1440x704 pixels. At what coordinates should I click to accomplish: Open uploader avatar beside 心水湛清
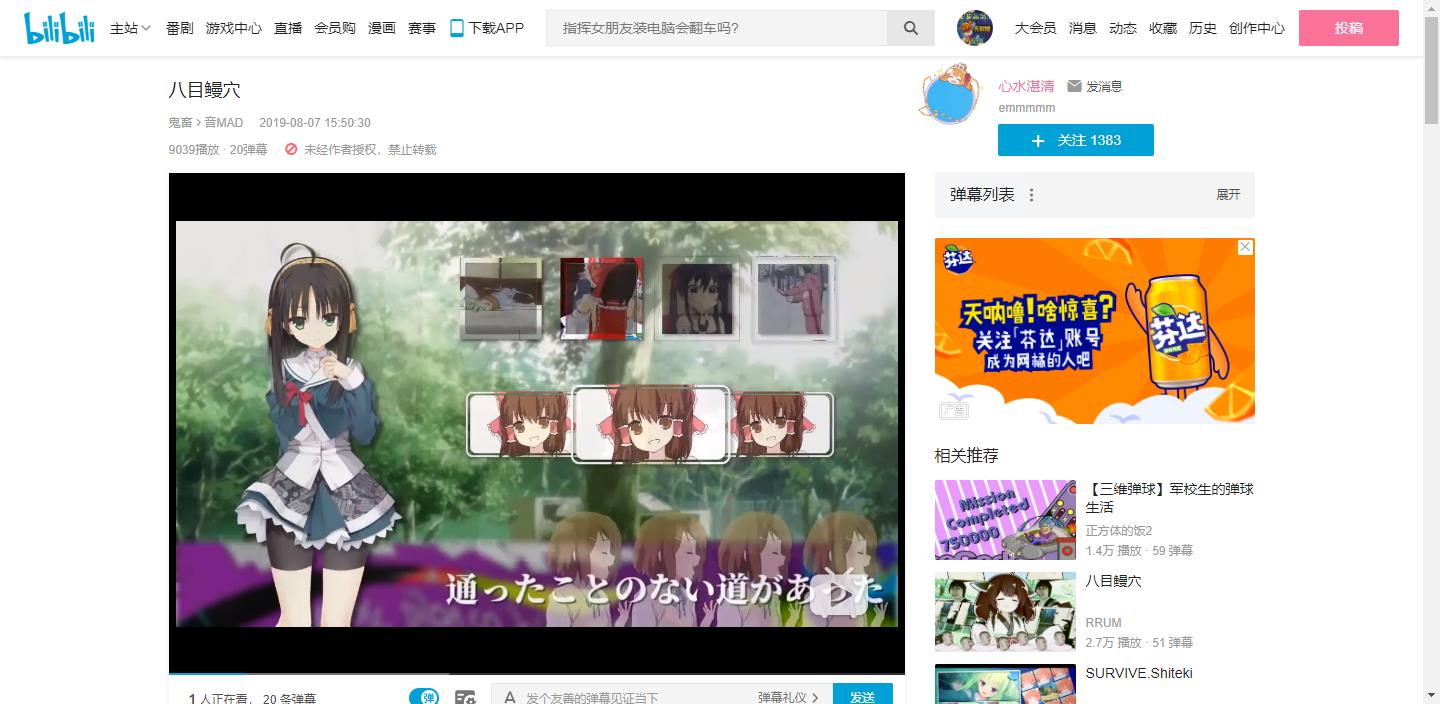tap(950, 96)
